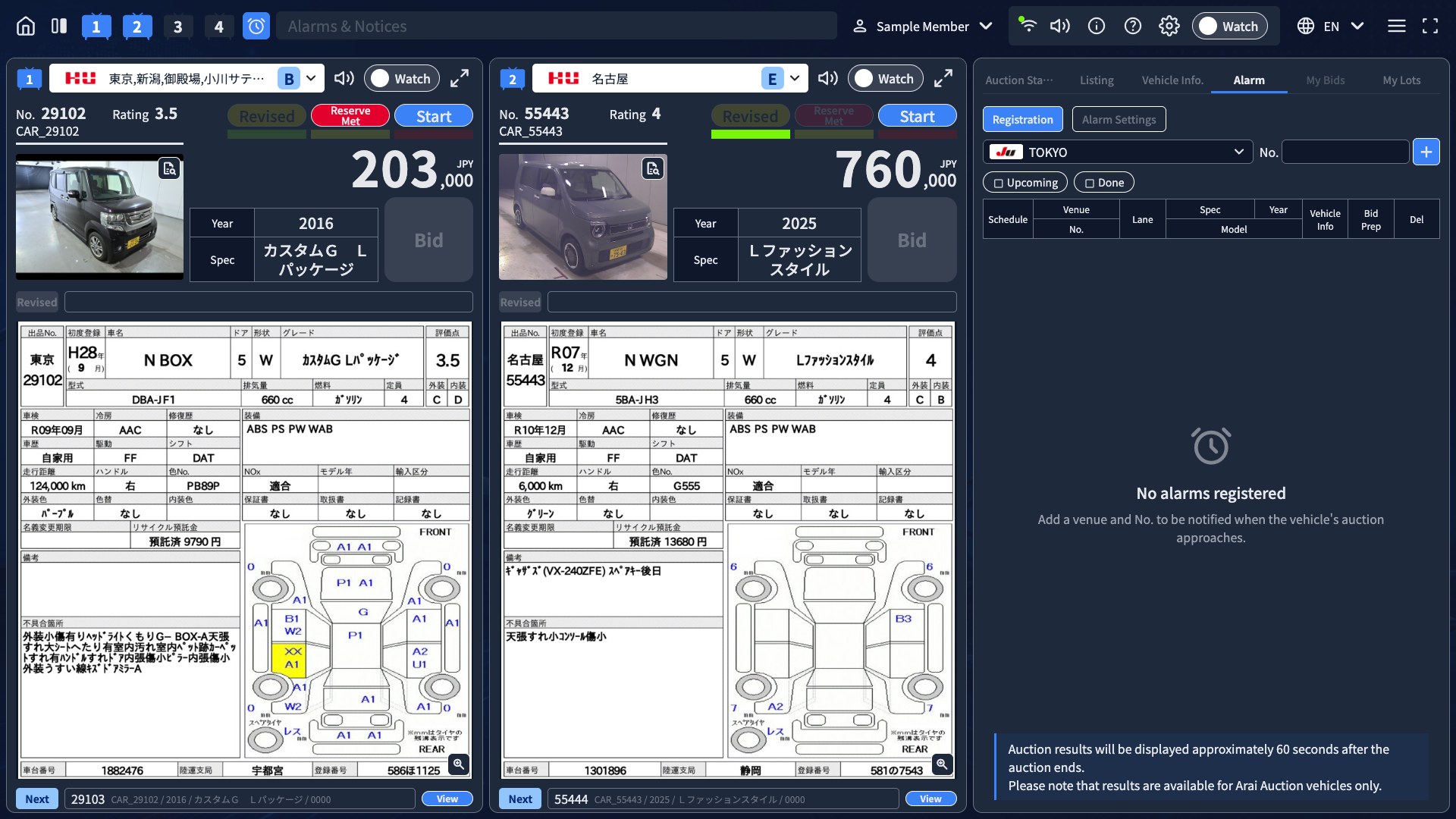The width and height of the screenshot is (1456, 819).
Task: Open Sample Member account dropdown
Action: [922, 27]
